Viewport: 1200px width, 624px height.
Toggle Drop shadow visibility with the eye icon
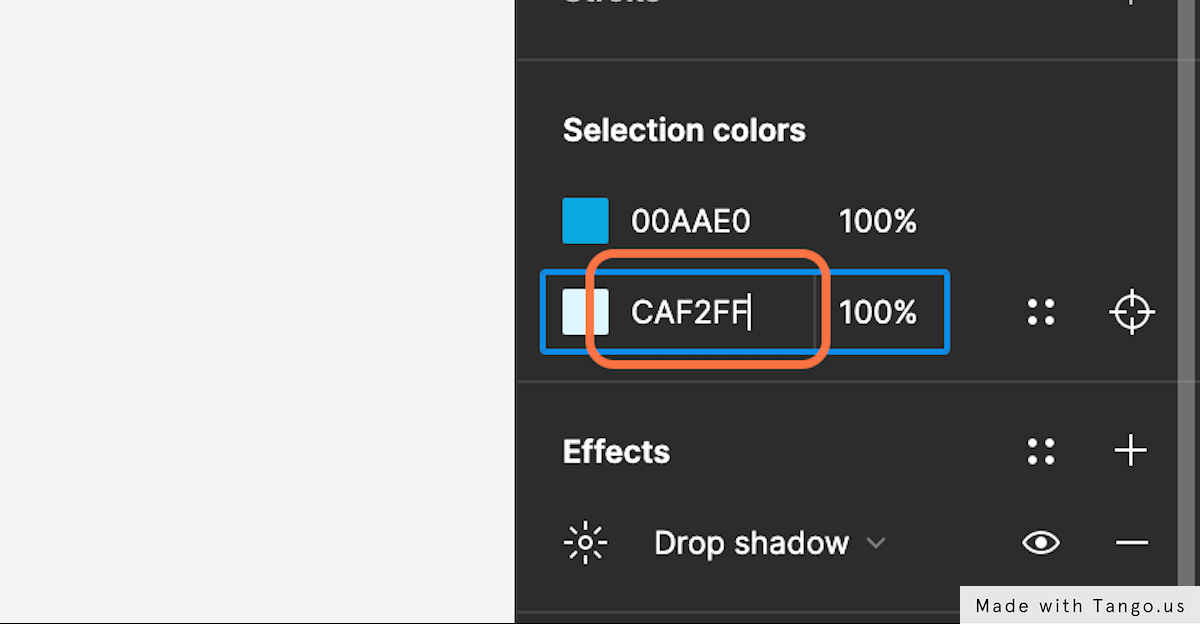pyautogui.click(x=1041, y=543)
